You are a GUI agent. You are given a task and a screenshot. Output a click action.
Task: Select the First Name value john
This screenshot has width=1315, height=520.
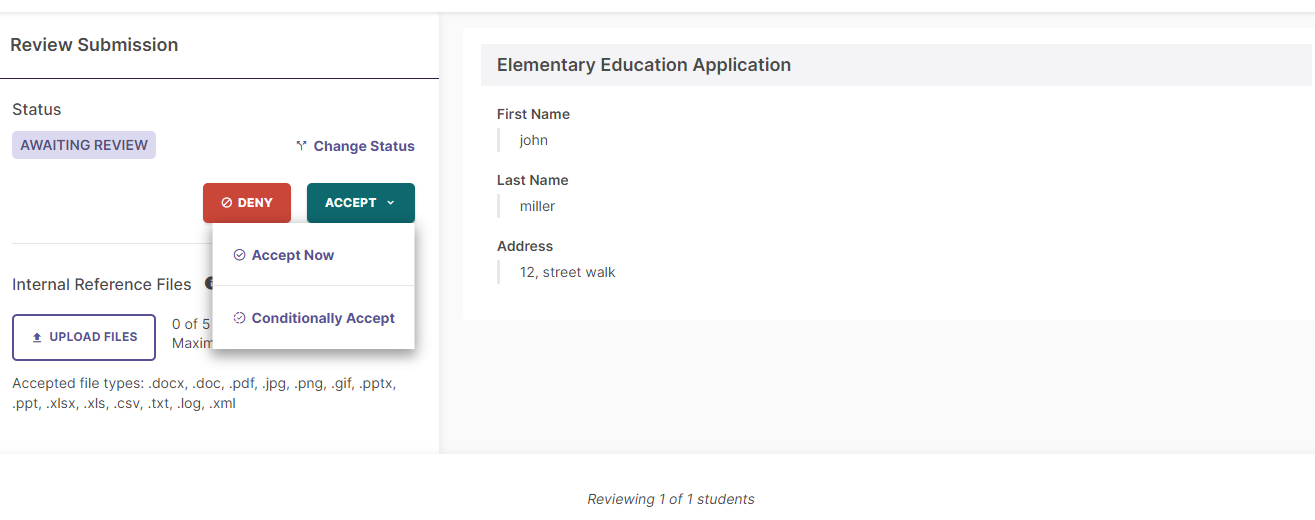click(x=534, y=140)
